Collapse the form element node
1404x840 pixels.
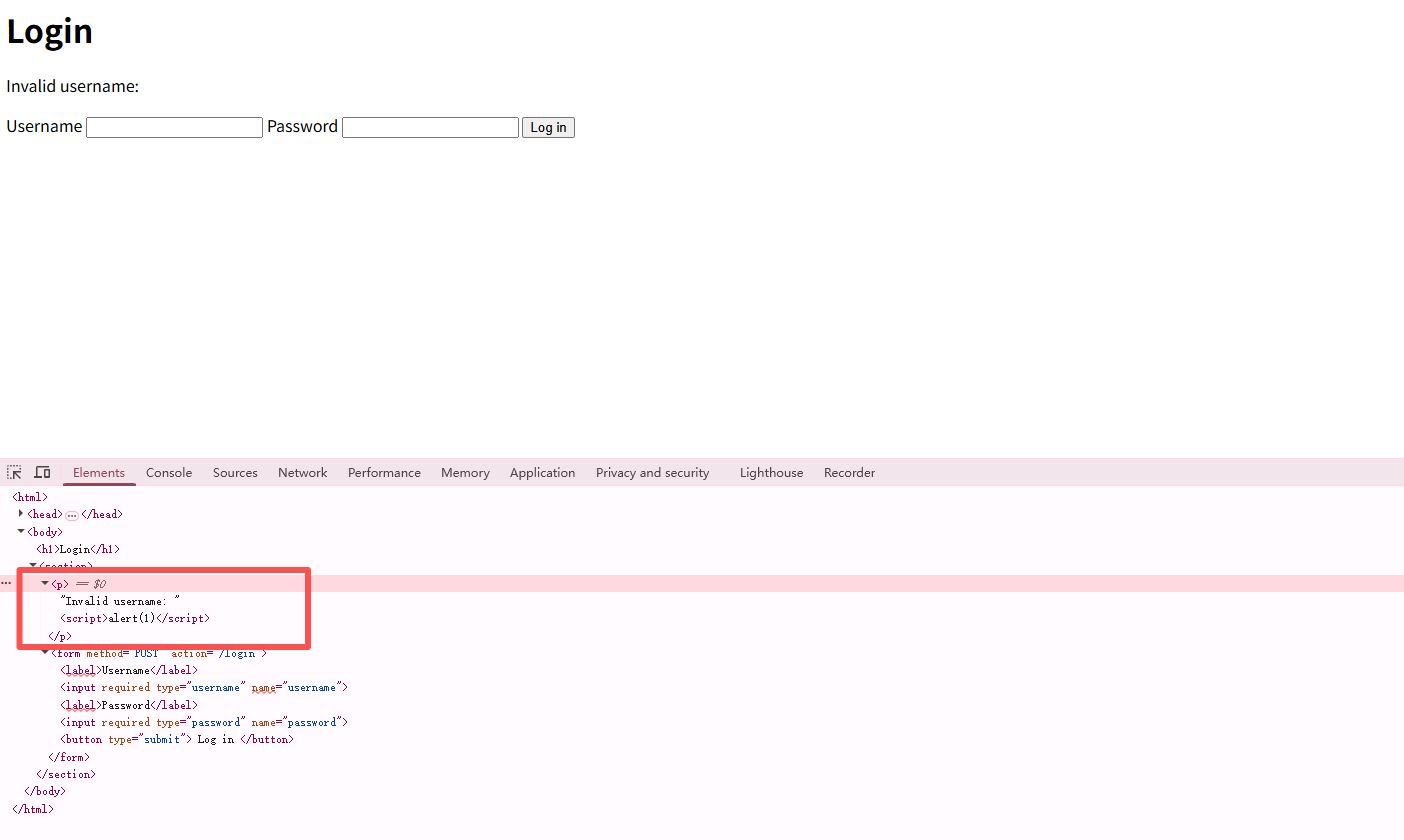[45, 652]
